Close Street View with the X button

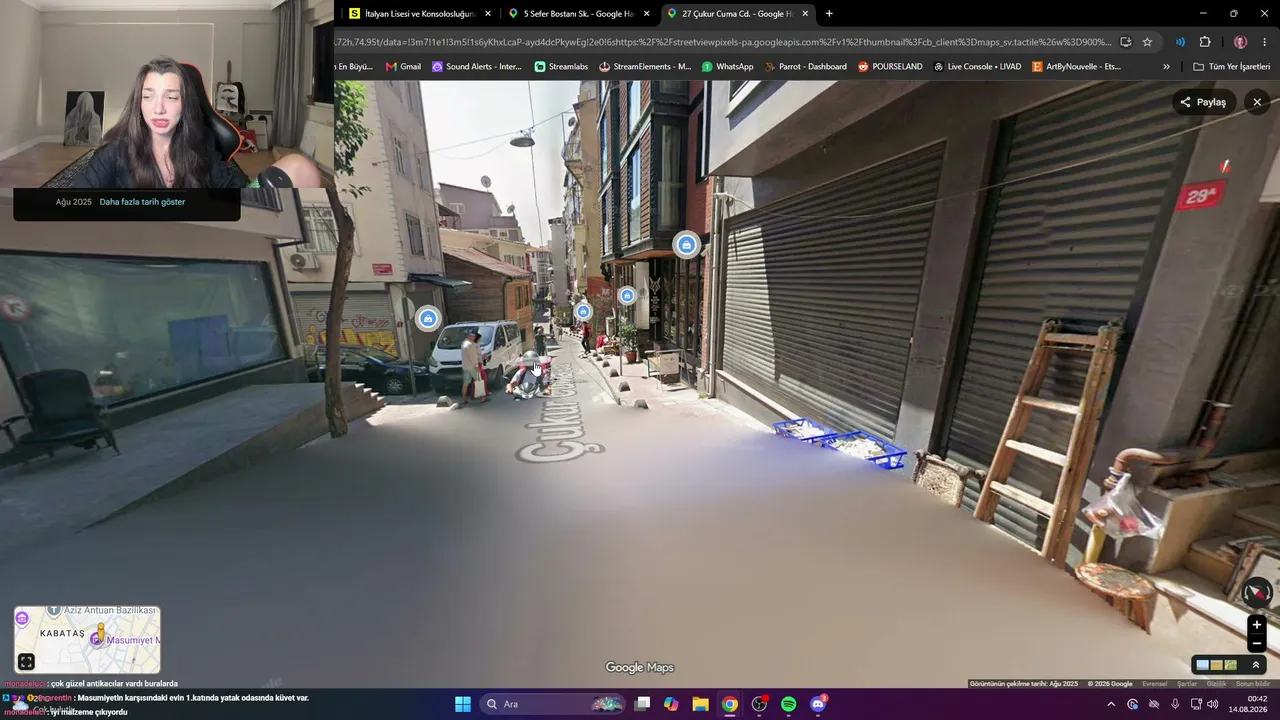[x=1257, y=102]
